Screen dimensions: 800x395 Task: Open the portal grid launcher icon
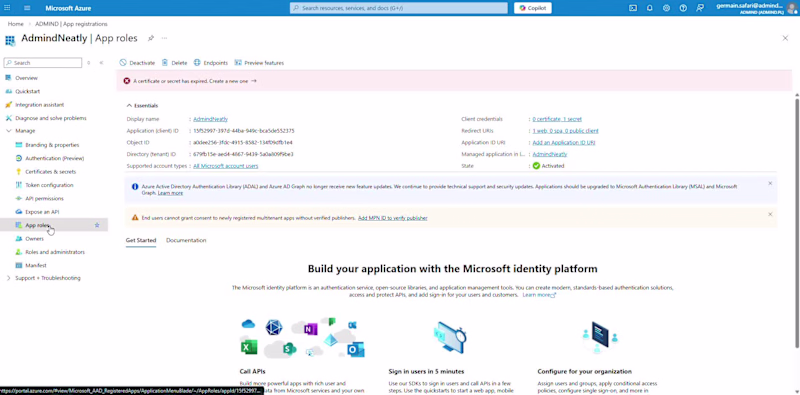[8, 8]
